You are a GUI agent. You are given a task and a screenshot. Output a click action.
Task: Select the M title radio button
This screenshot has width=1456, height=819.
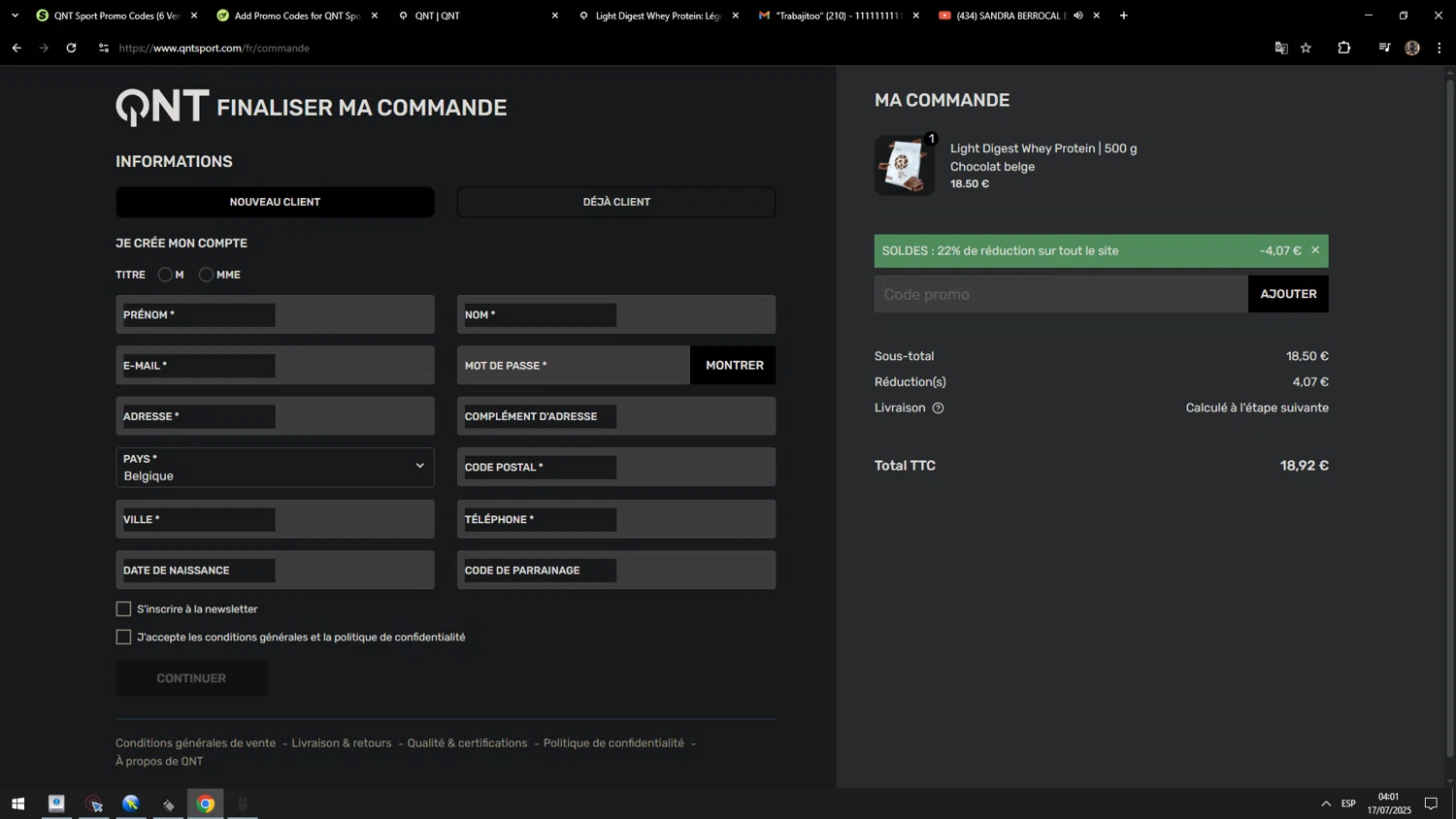point(165,275)
